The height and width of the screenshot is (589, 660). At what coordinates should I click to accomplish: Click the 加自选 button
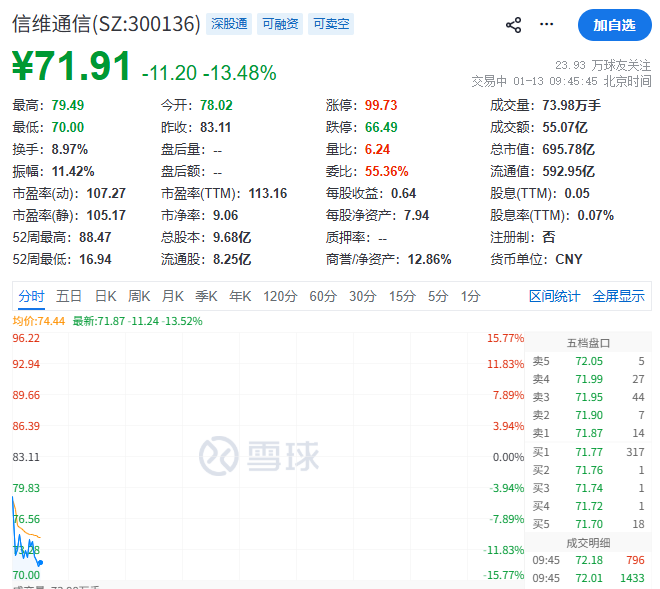(615, 25)
